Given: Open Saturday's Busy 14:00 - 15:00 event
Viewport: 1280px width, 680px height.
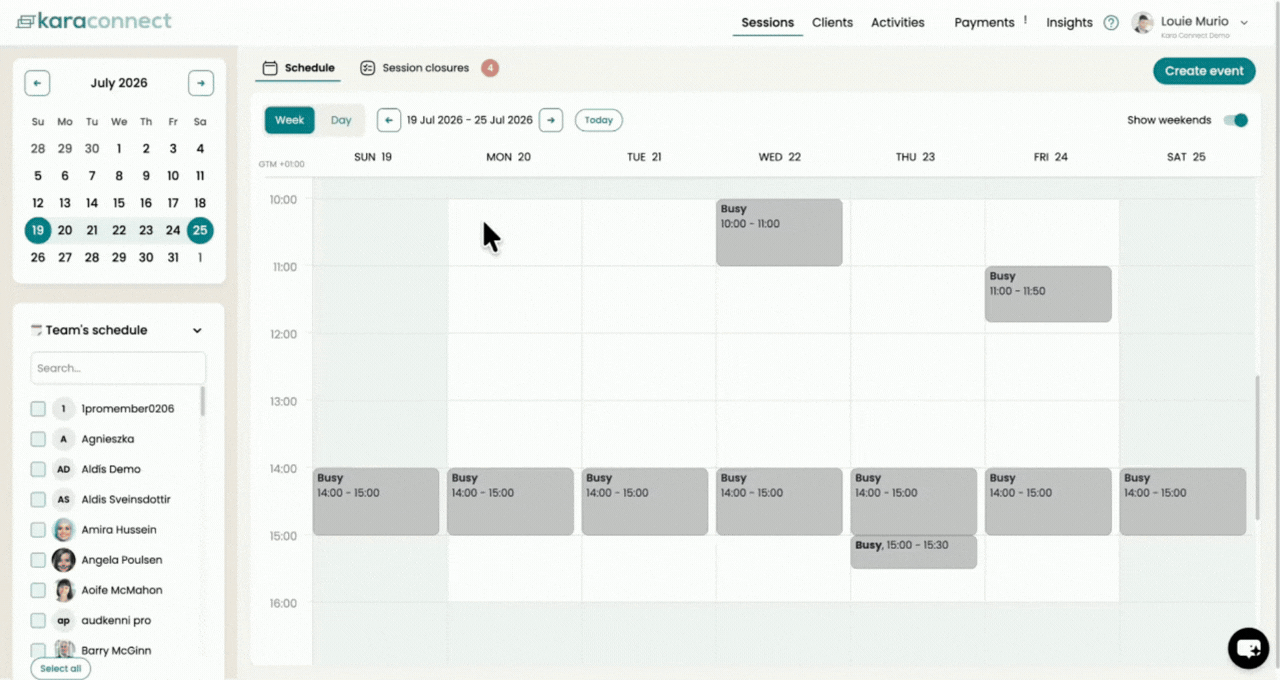Looking at the screenshot, I should click(1183, 501).
